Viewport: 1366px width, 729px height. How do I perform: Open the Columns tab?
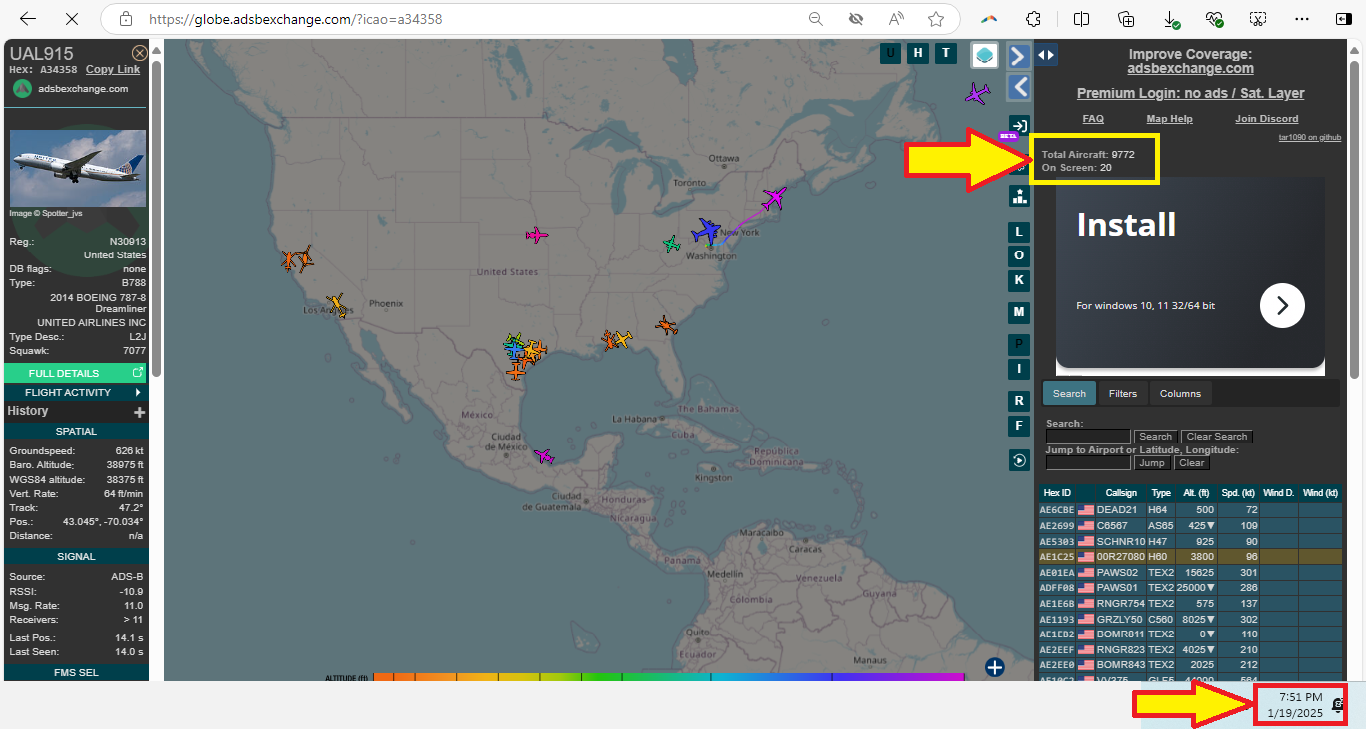[x=1180, y=393]
